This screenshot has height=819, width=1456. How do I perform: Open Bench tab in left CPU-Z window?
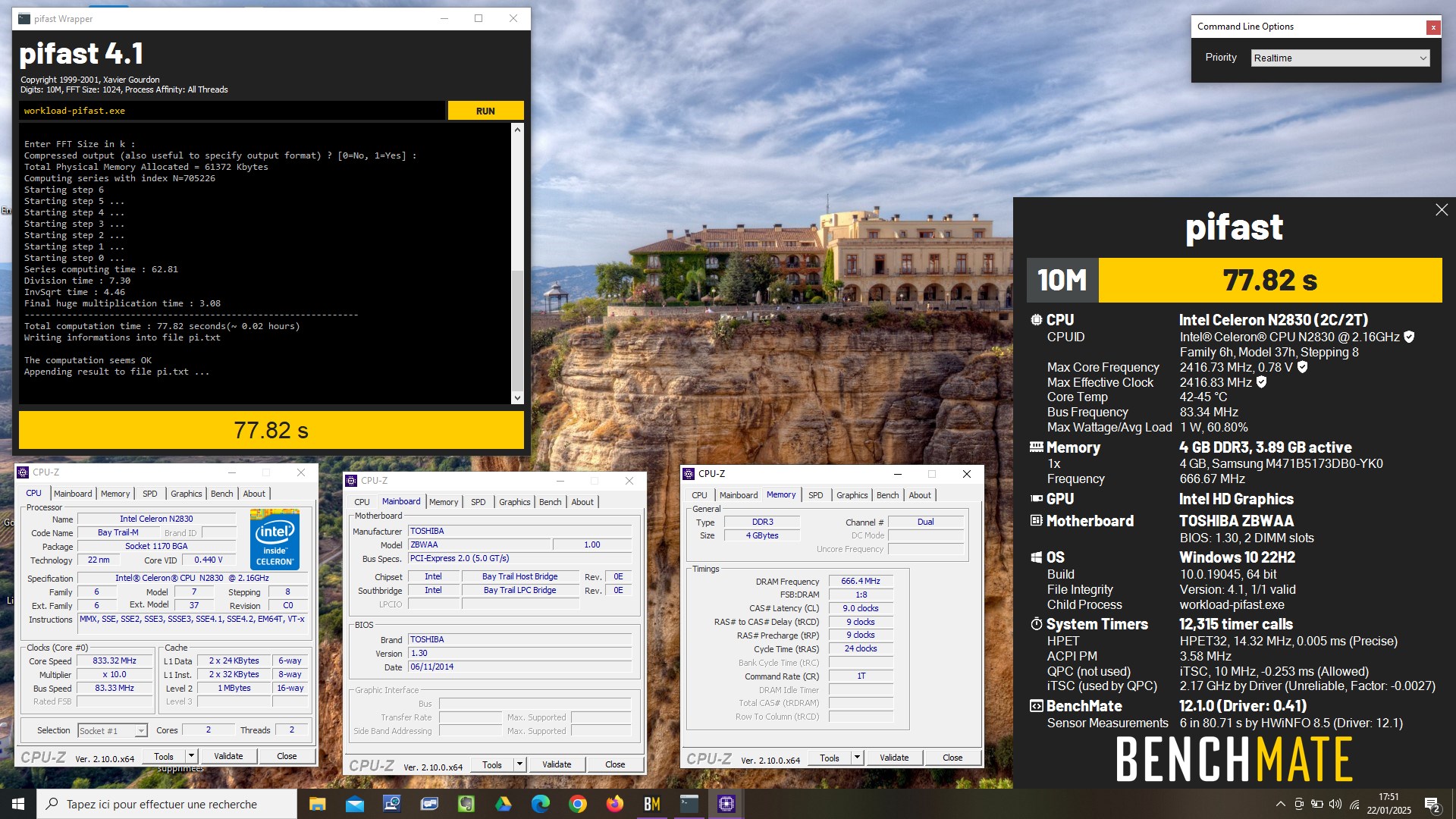[x=222, y=494]
